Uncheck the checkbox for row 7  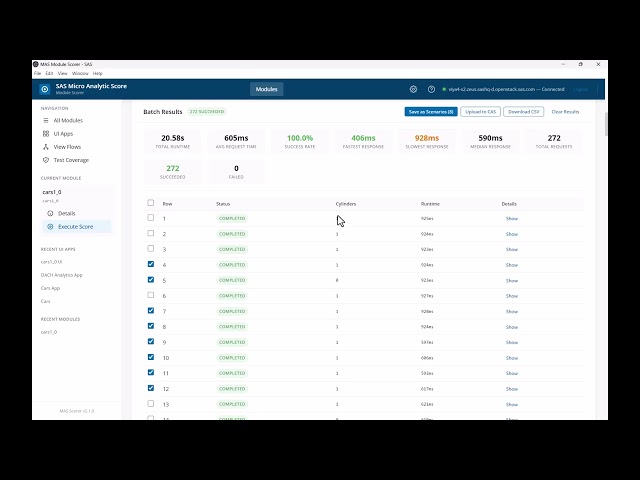151,311
